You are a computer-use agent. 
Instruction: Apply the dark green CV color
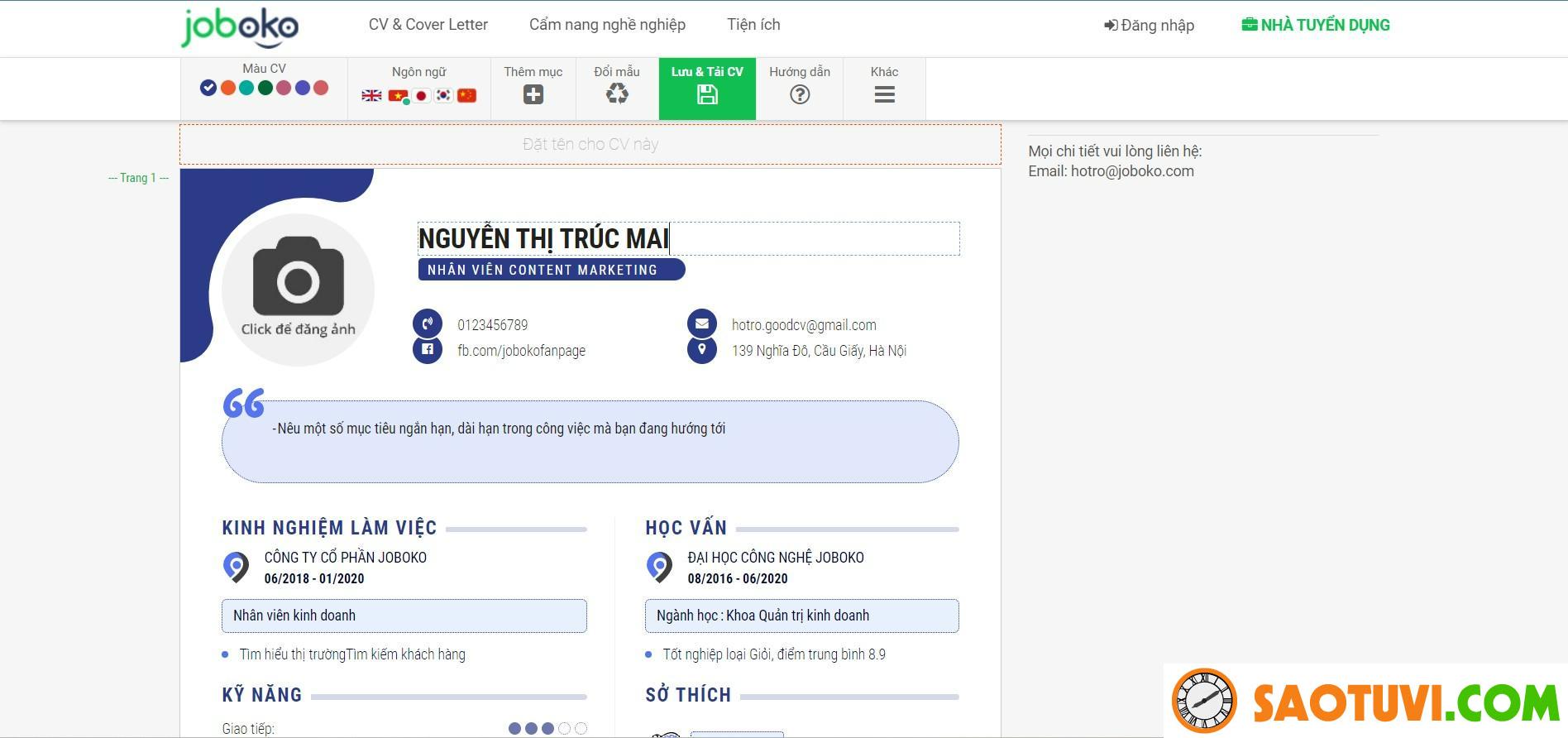tap(265, 88)
